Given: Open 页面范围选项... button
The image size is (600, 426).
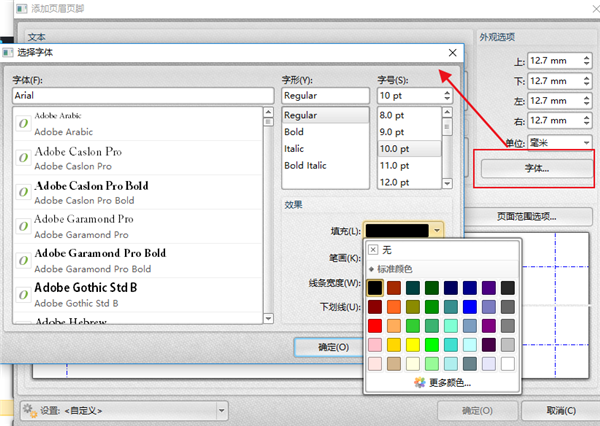Looking at the screenshot, I should (x=526, y=217).
